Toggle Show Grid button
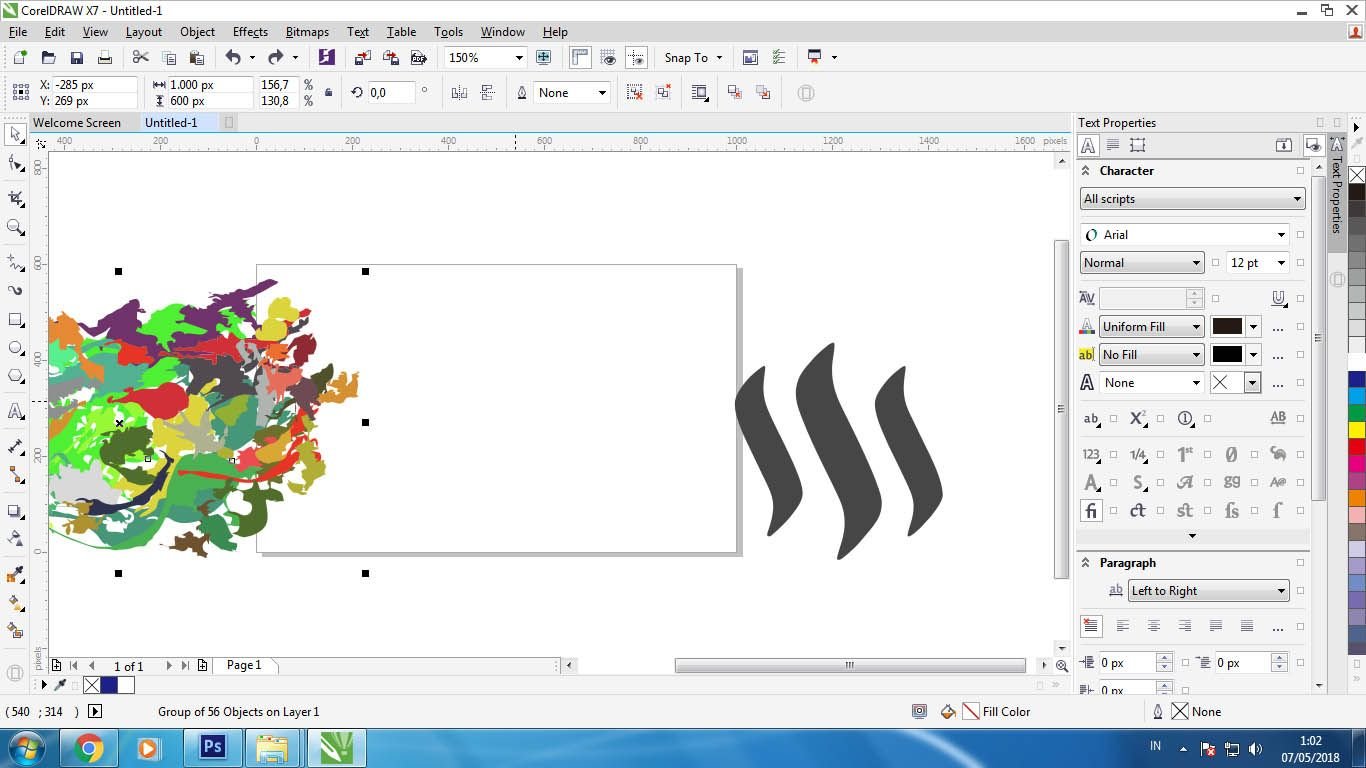 (608, 58)
